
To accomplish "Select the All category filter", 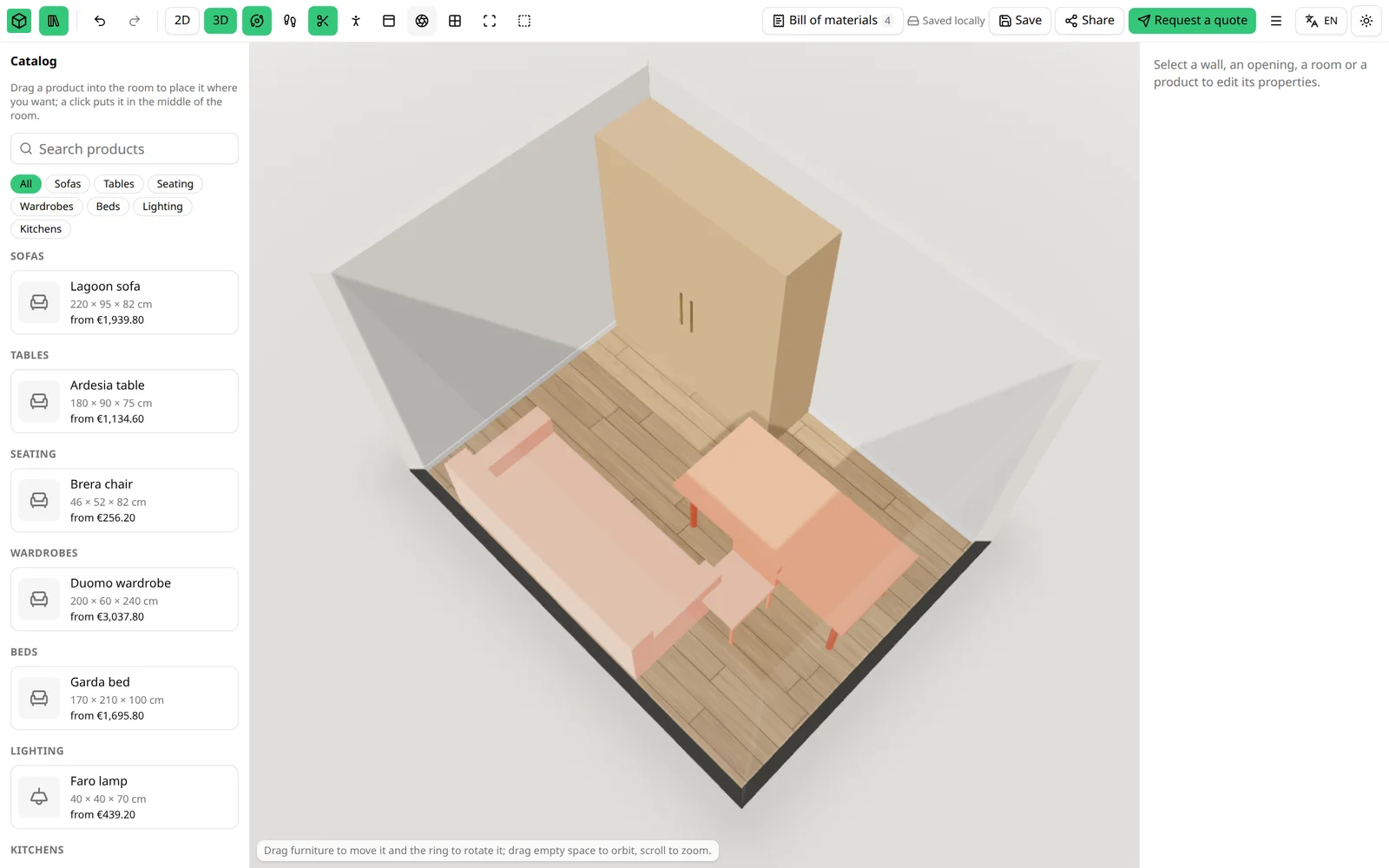I will [x=26, y=184].
